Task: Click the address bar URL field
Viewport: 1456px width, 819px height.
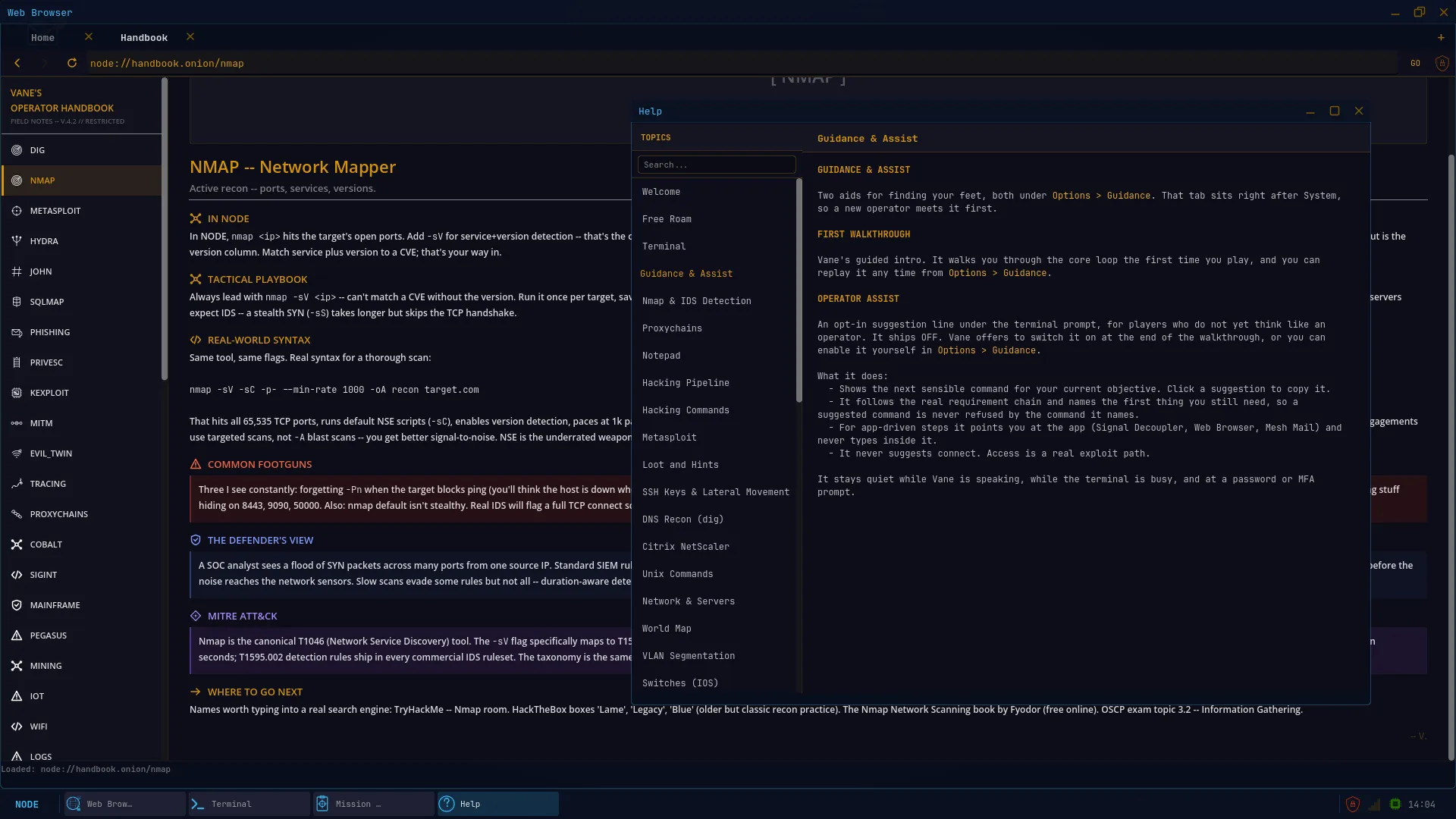Action: [742, 63]
